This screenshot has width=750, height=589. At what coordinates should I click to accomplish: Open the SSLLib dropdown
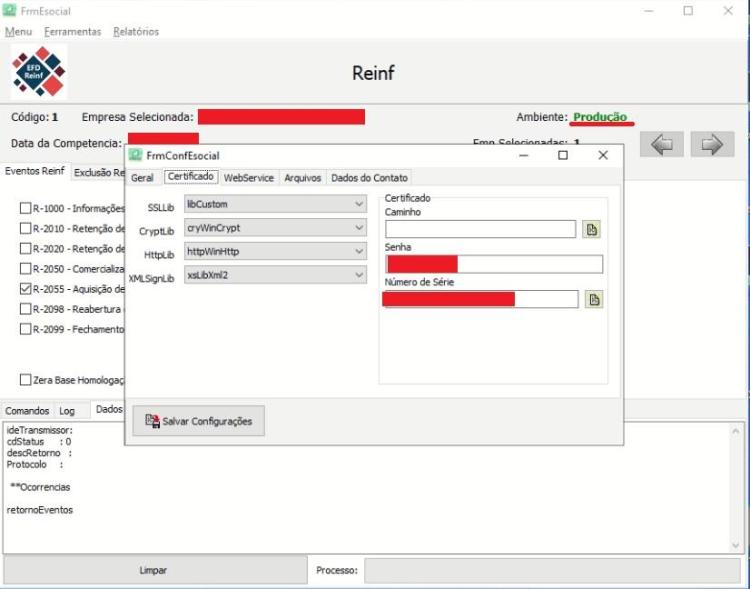click(x=276, y=204)
